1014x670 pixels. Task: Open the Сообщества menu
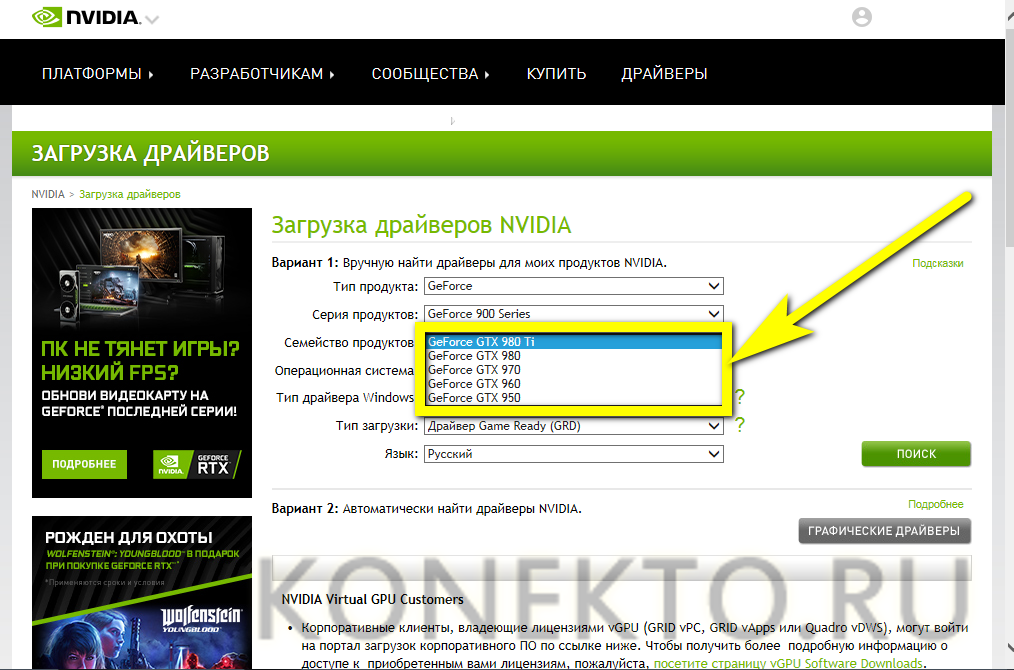tap(431, 74)
